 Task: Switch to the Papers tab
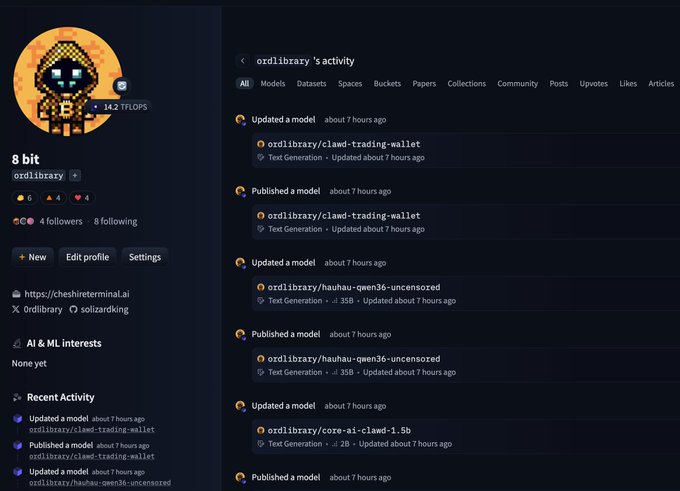coord(424,83)
